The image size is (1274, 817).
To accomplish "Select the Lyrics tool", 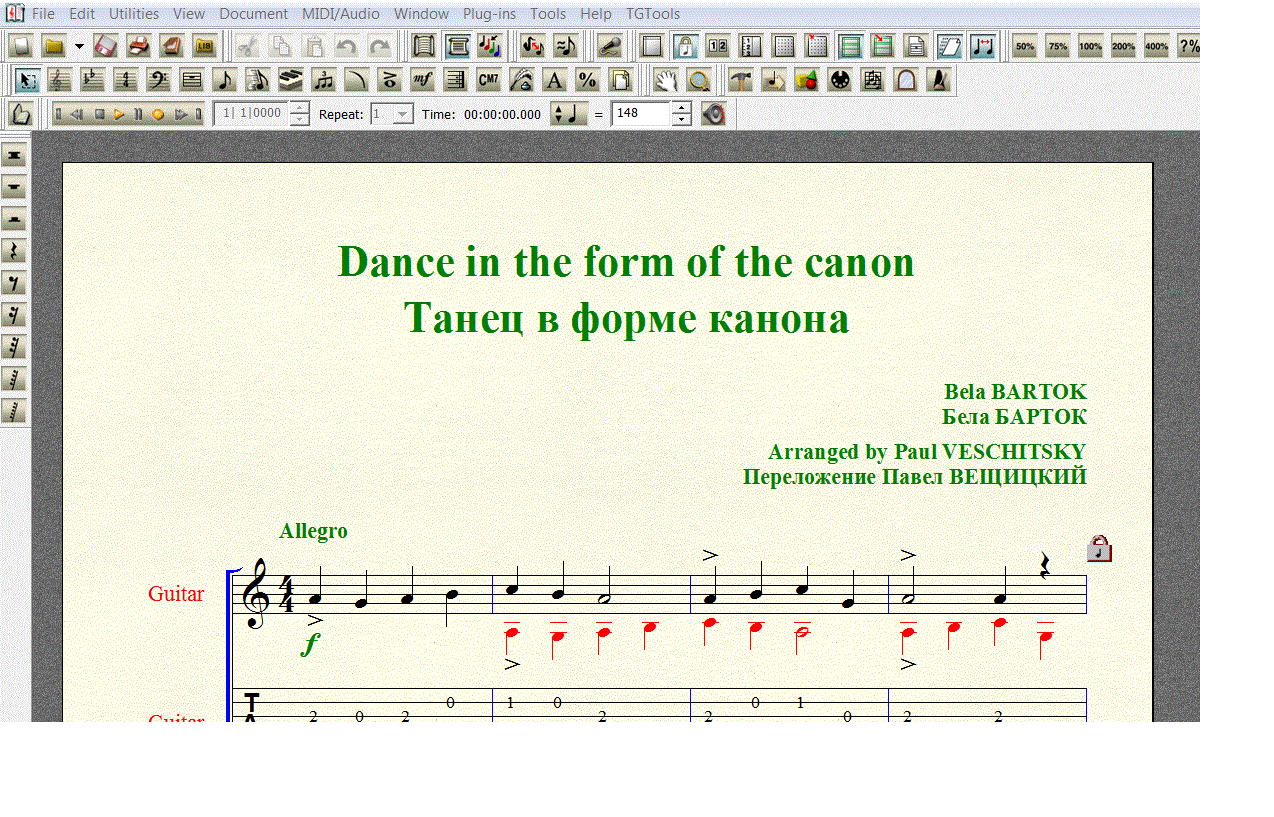I will pyautogui.click(x=521, y=80).
